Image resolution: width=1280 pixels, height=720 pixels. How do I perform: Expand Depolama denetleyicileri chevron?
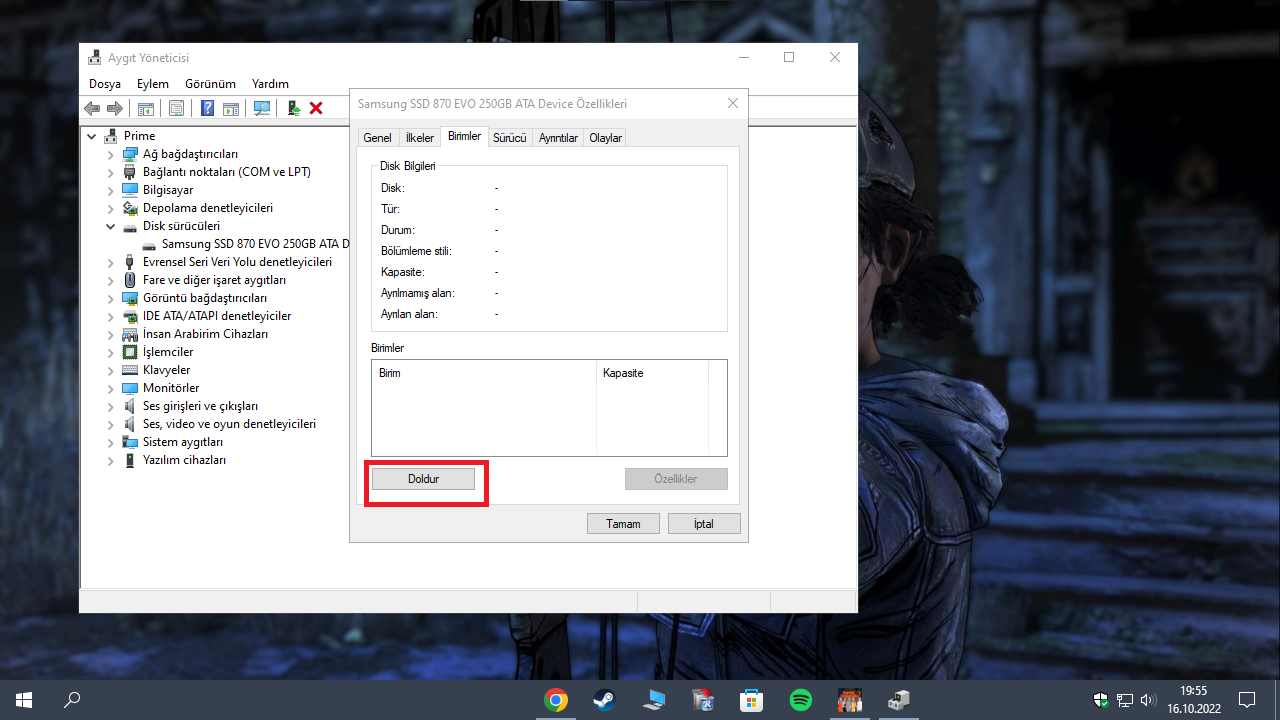[111, 208]
